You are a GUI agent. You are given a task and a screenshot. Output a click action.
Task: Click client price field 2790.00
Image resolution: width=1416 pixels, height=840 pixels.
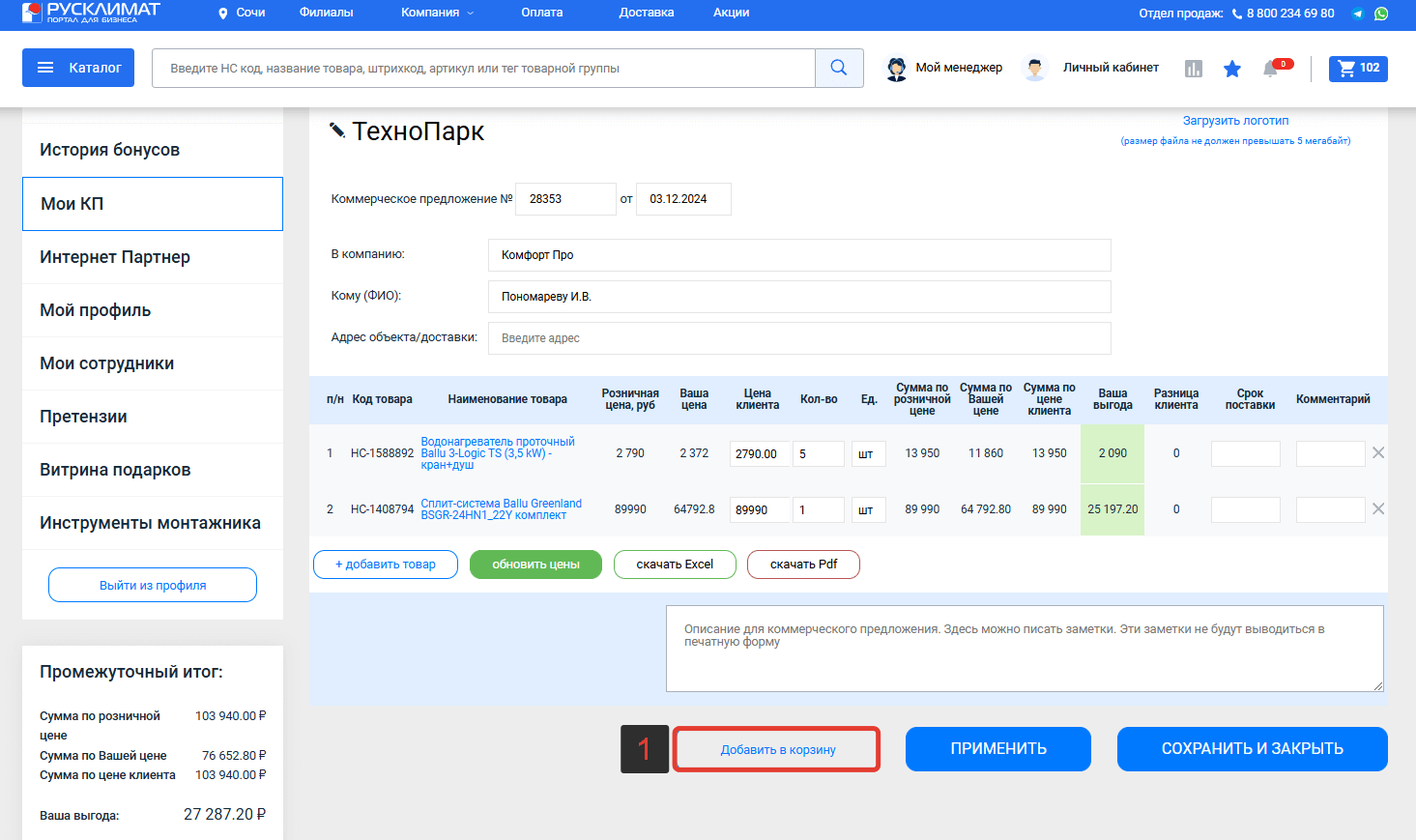tap(758, 453)
